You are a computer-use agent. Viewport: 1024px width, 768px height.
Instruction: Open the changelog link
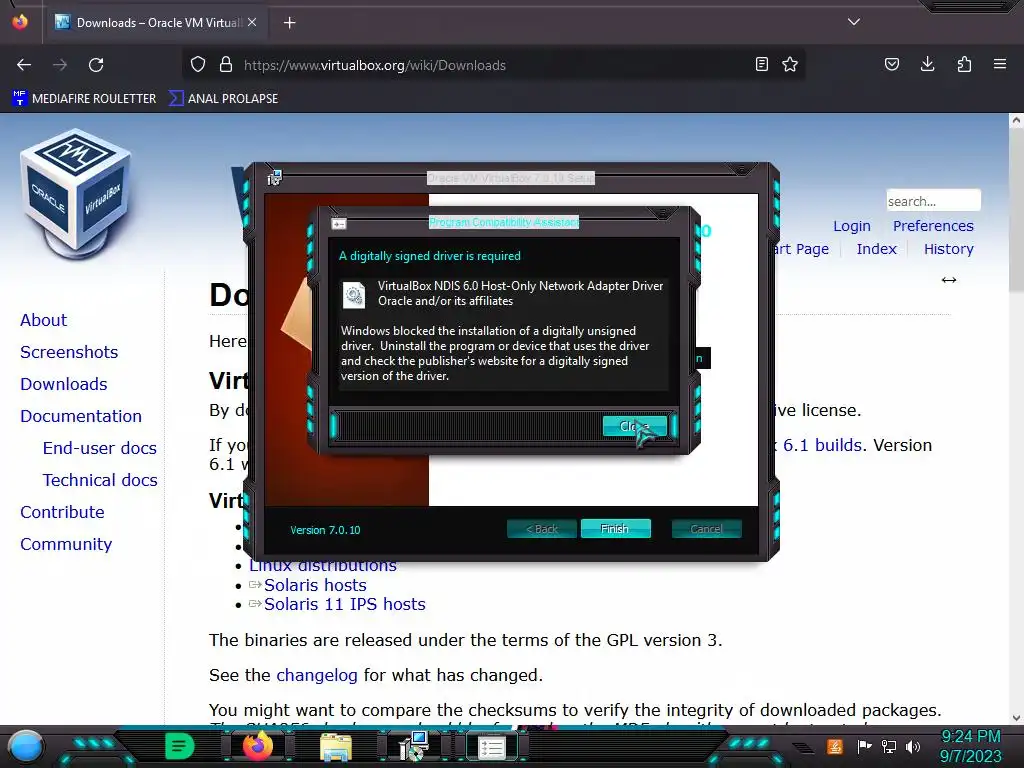[x=317, y=675]
